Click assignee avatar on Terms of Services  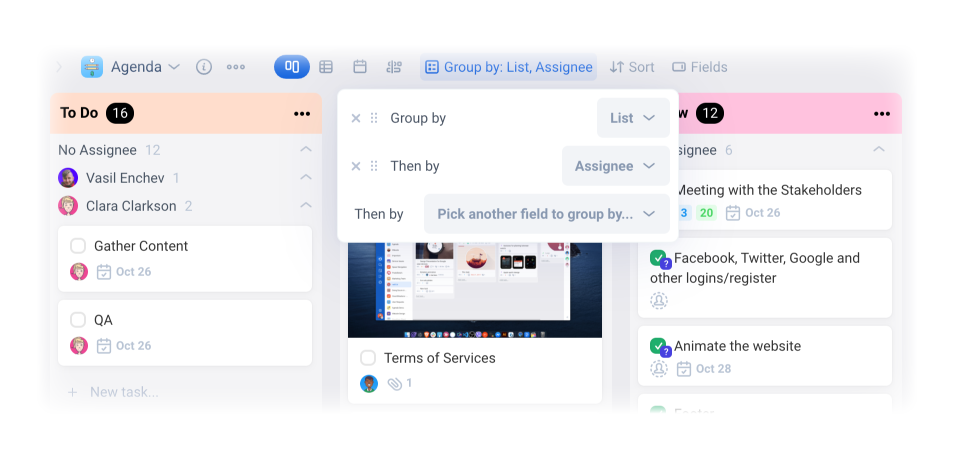tap(369, 383)
